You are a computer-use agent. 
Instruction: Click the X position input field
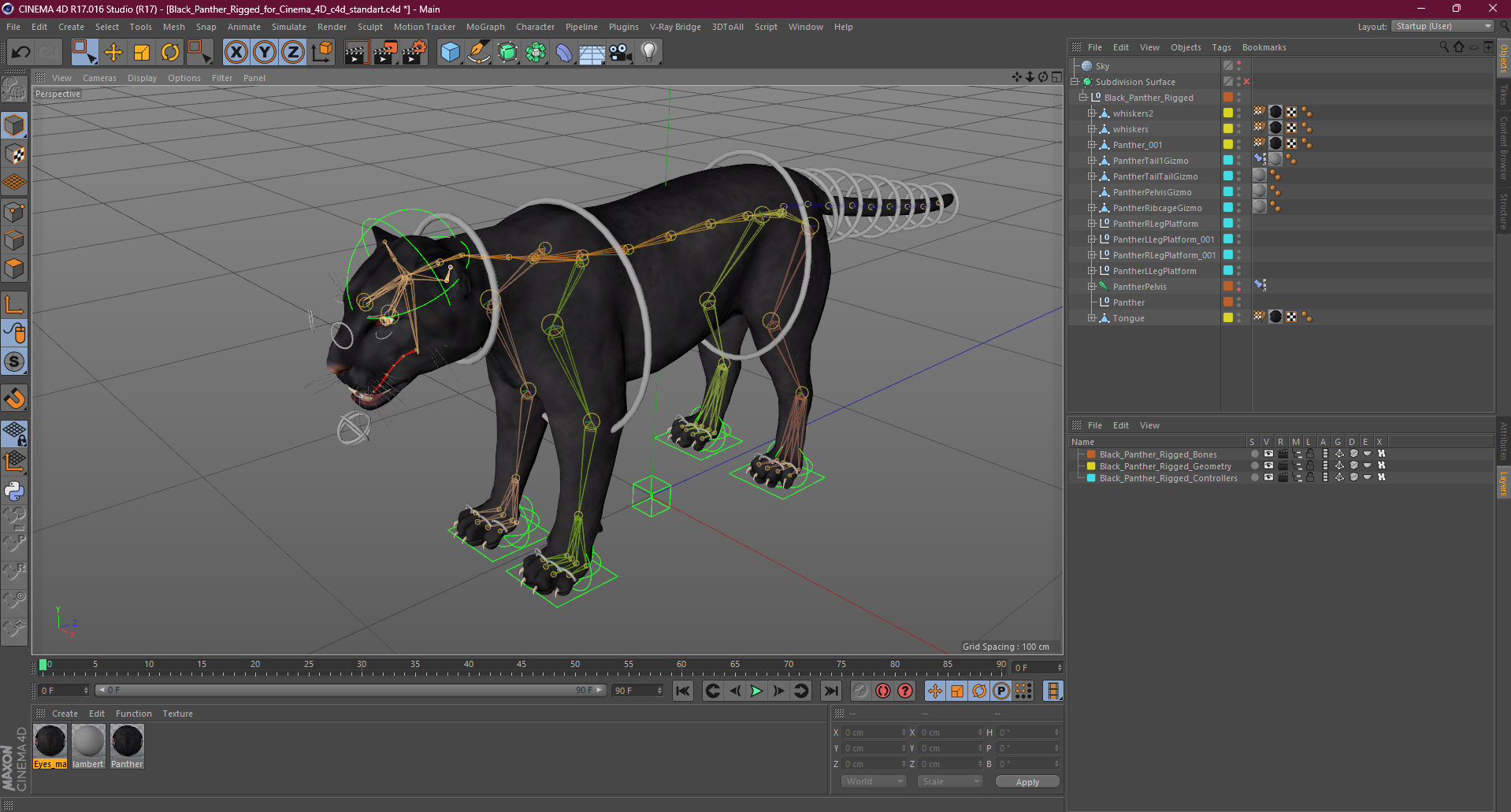point(873,732)
